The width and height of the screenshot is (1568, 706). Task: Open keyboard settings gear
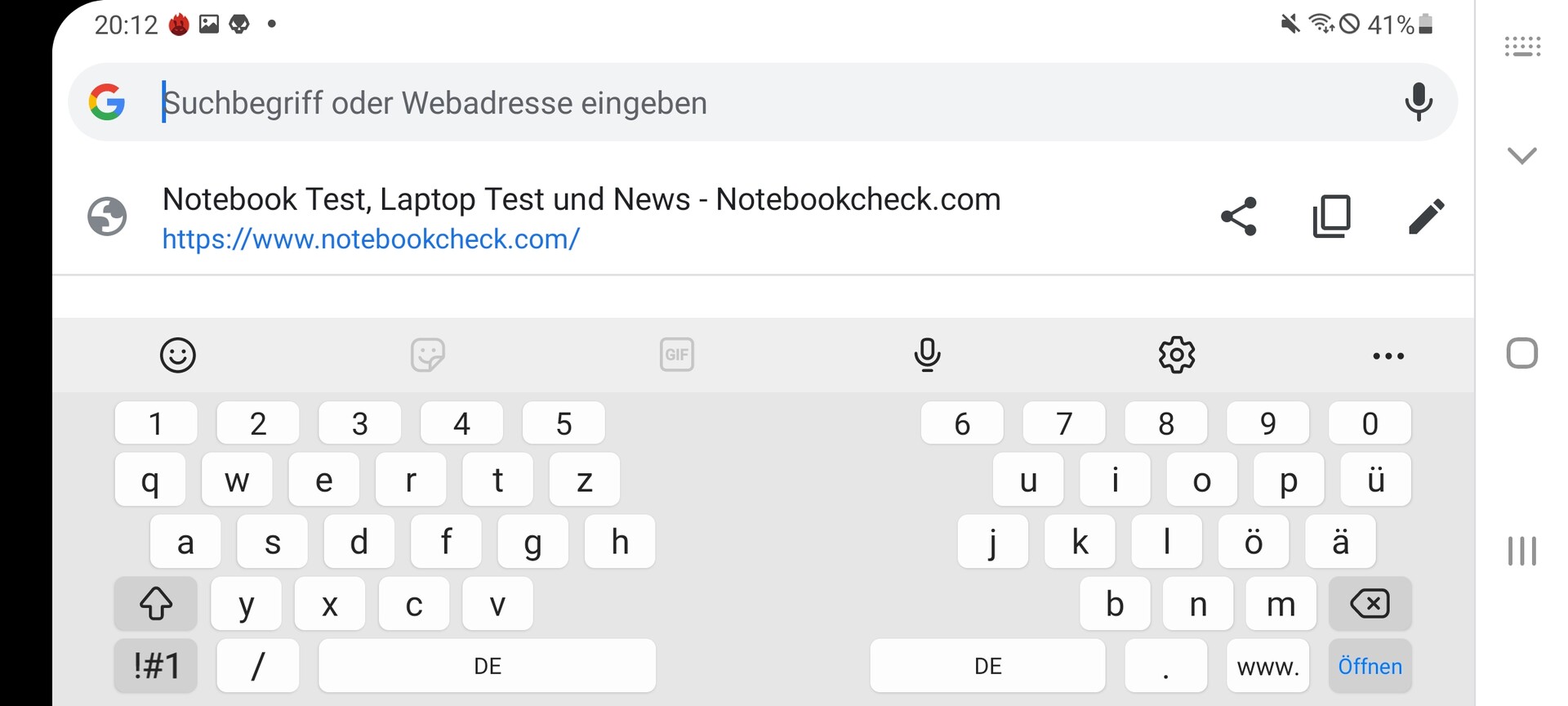[1177, 355]
